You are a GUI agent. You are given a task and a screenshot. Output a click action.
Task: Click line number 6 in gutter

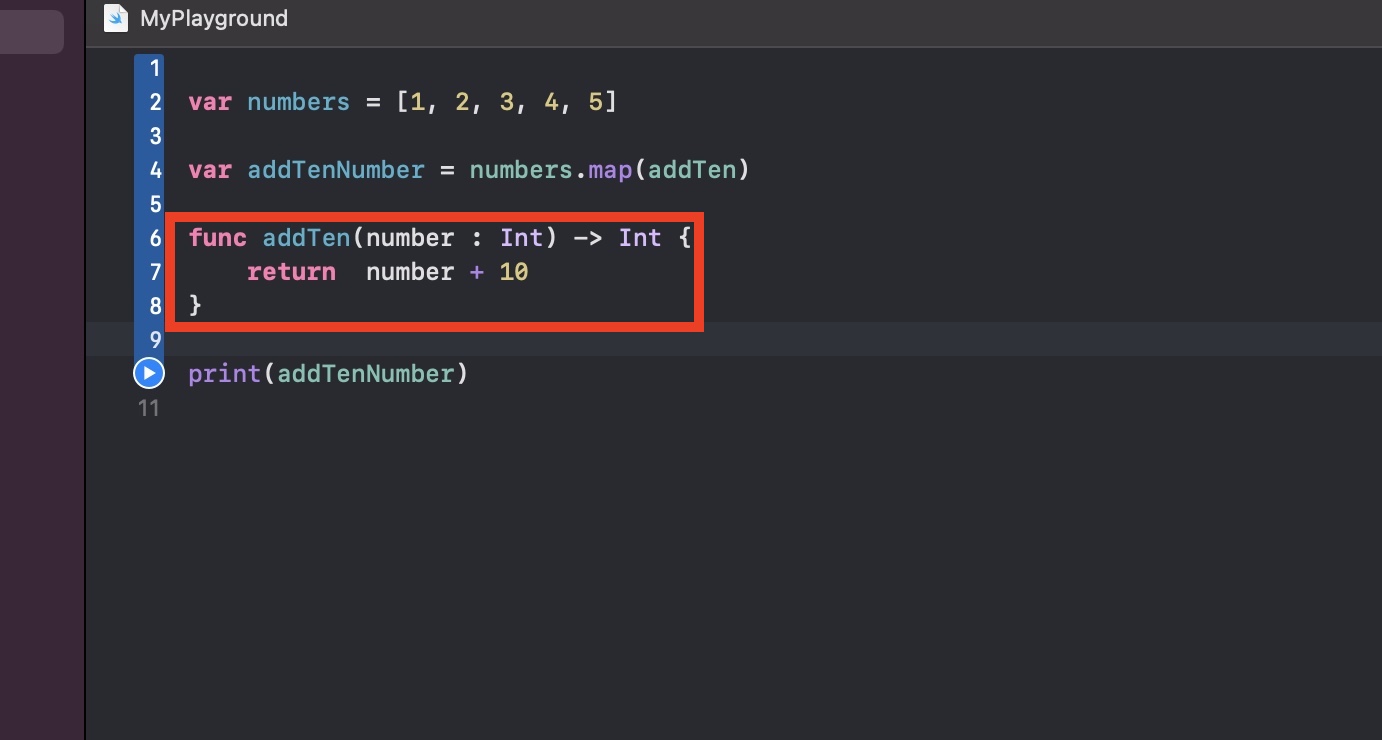[x=155, y=238]
